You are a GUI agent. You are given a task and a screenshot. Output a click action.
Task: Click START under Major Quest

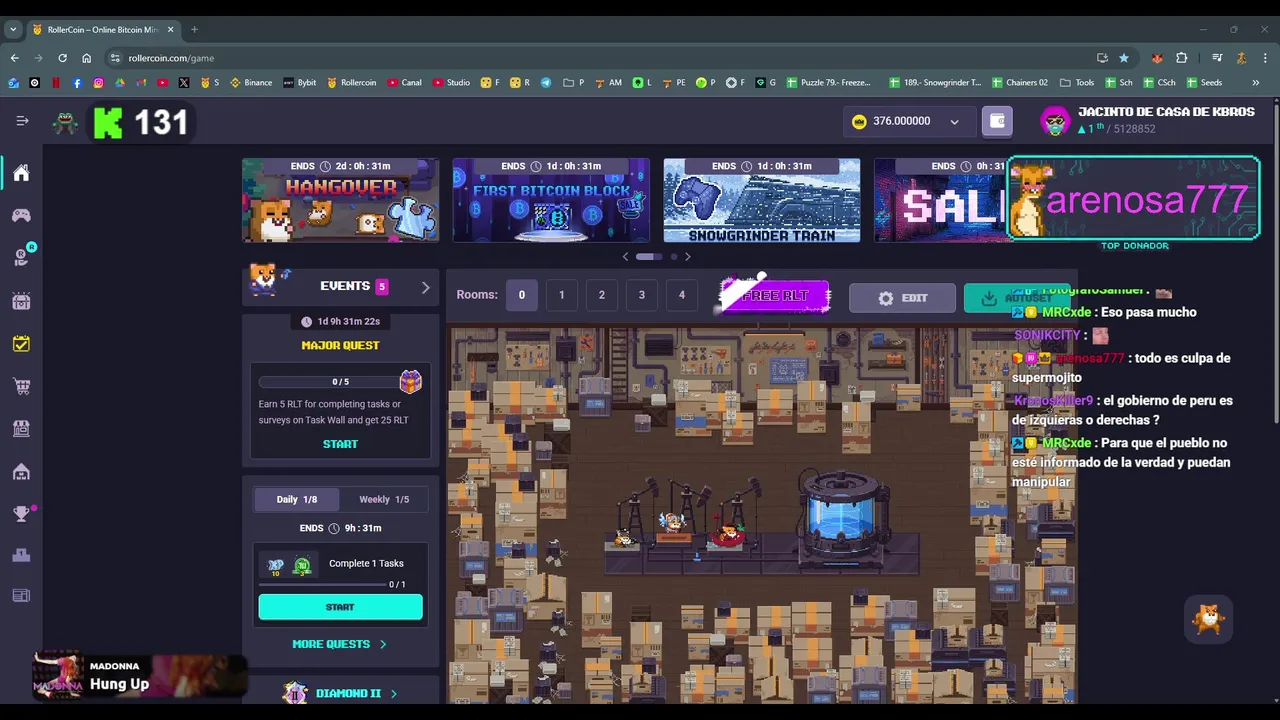pyautogui.click(x=340, y=444)
